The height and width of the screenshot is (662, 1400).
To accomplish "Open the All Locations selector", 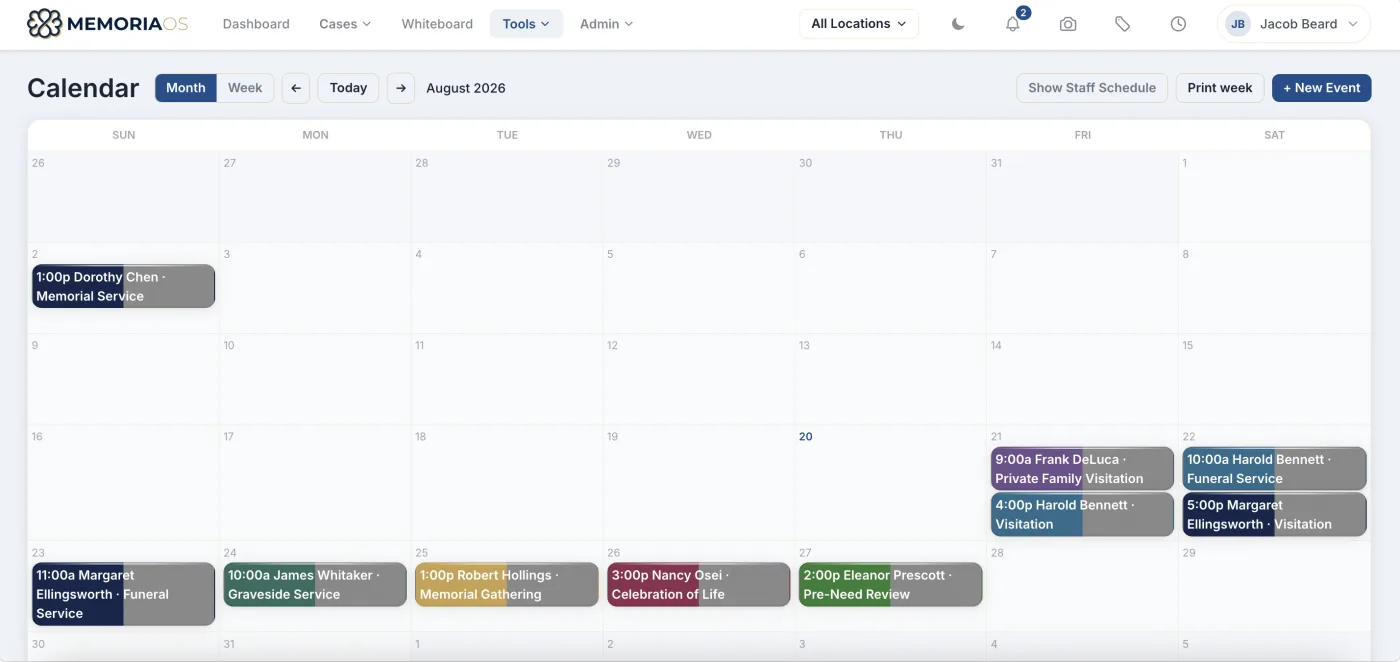I will [x=859, y=24].
